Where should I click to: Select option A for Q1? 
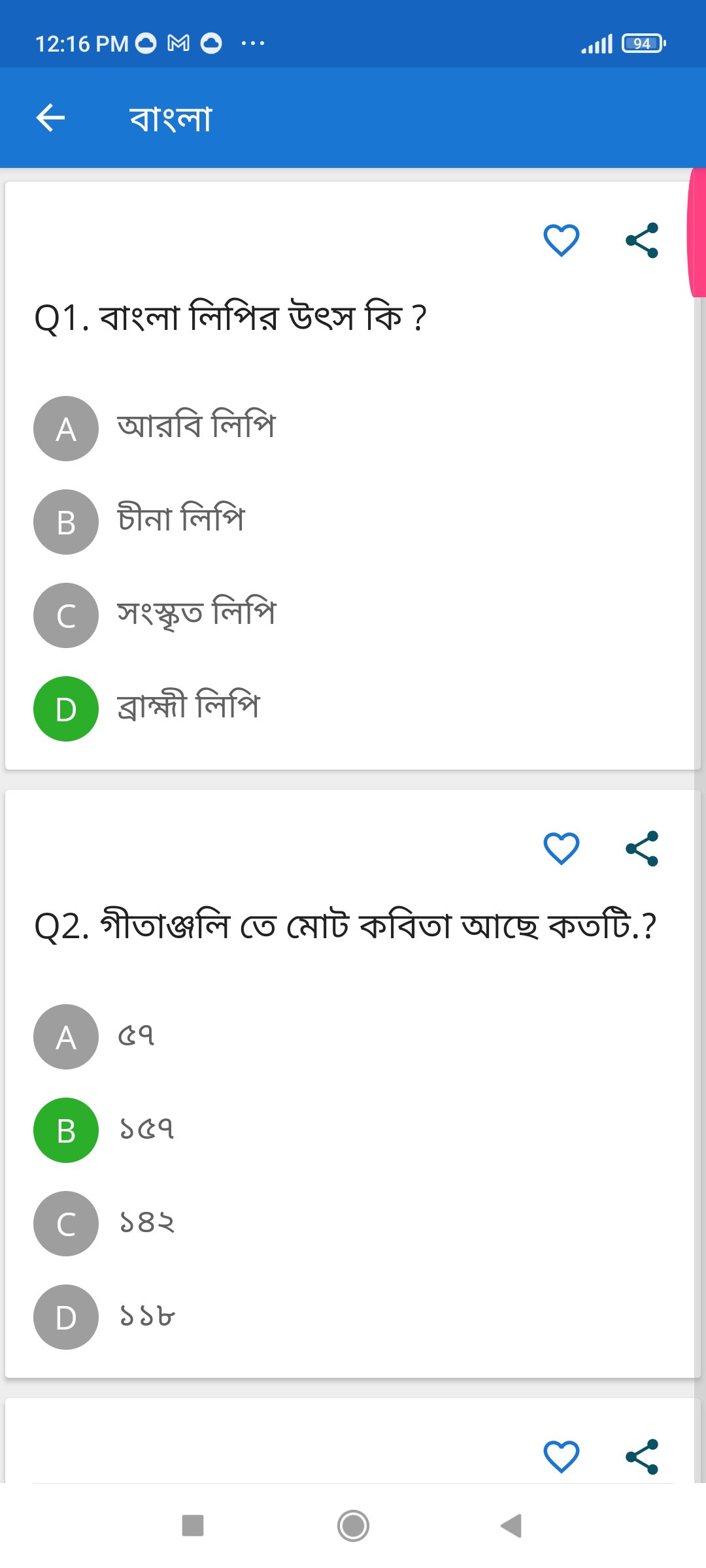(x=66, y=429)
